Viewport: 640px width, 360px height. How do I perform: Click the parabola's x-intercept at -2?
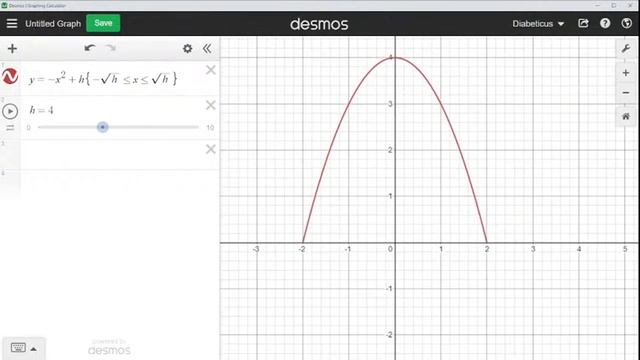click(x=302, y=242)
